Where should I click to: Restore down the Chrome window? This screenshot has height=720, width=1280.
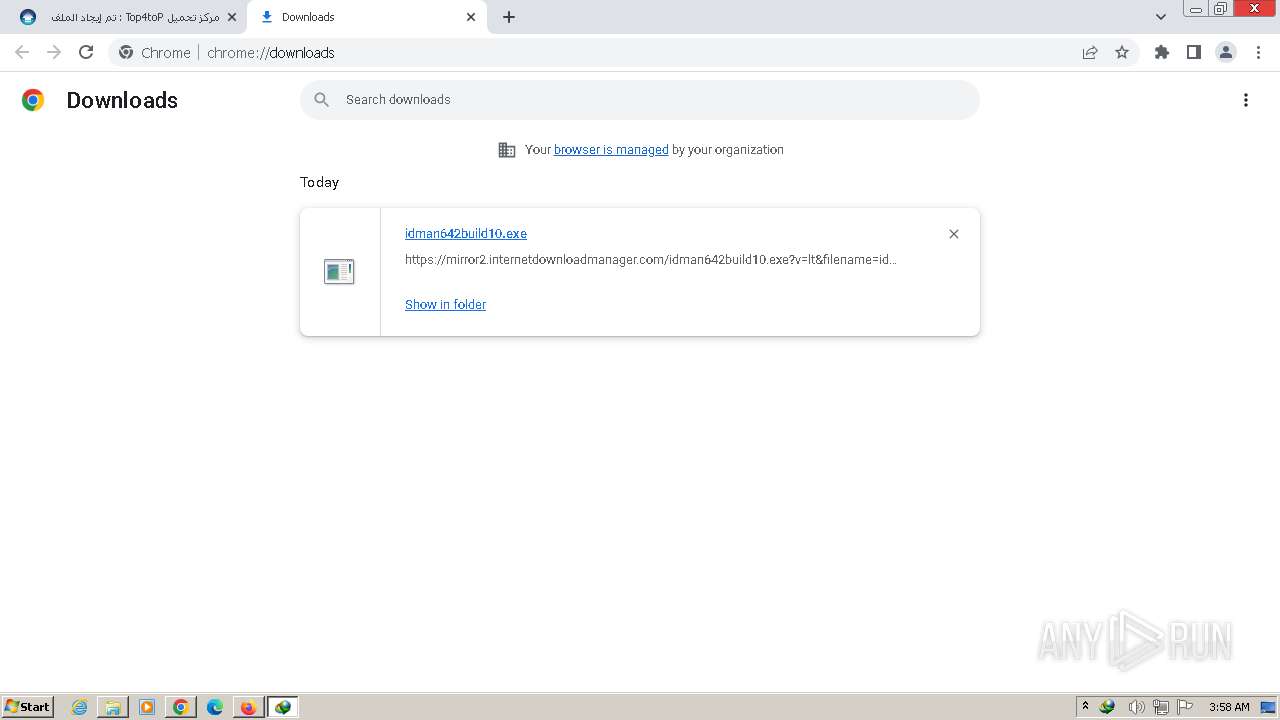click(1221, 8)
